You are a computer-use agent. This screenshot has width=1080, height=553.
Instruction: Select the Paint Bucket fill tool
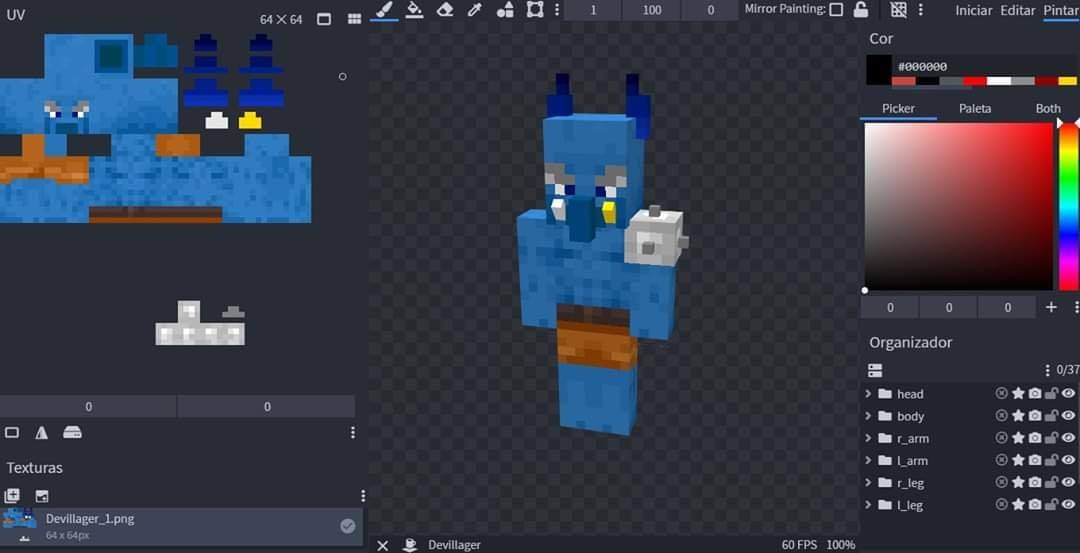414,10
